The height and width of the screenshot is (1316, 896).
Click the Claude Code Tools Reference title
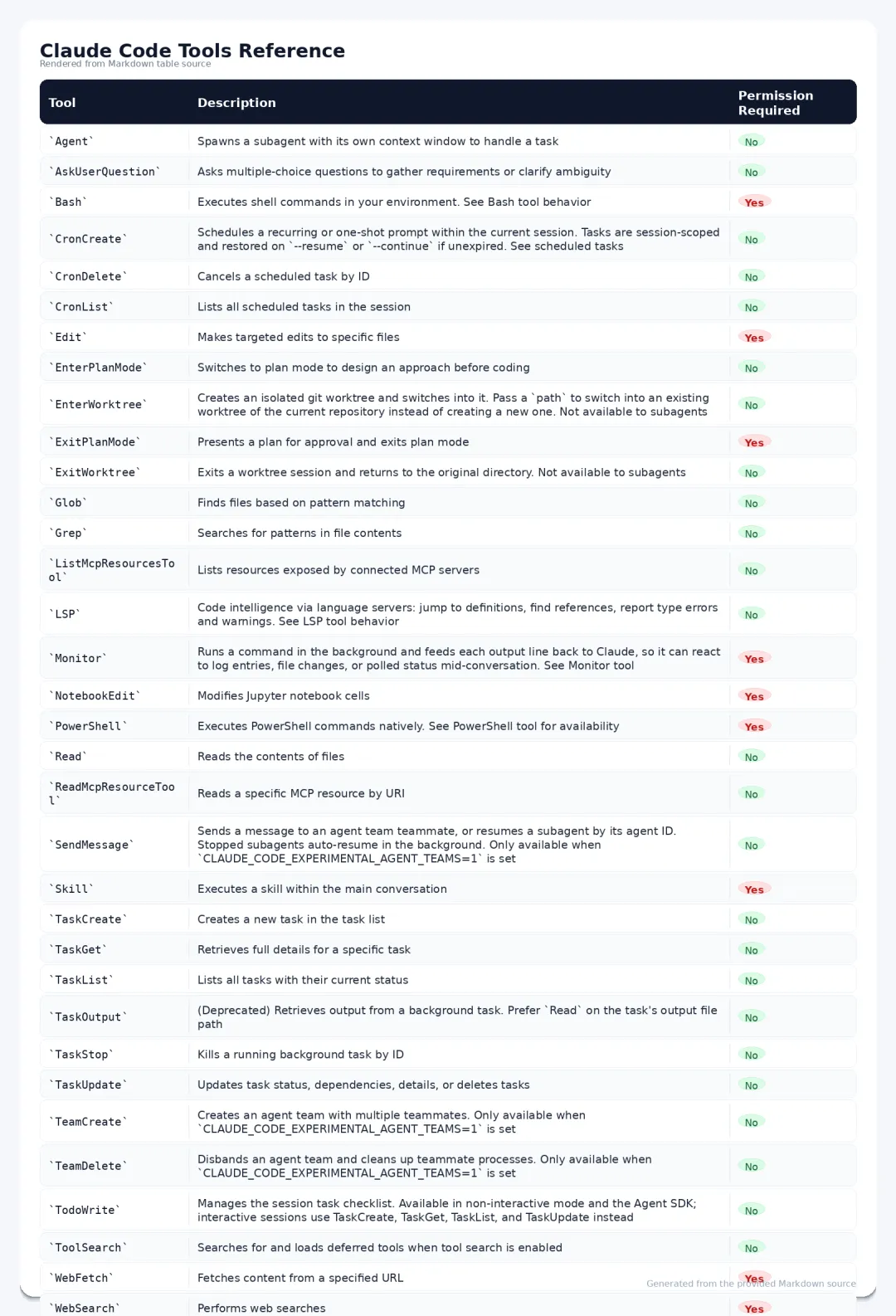(192, 51)
